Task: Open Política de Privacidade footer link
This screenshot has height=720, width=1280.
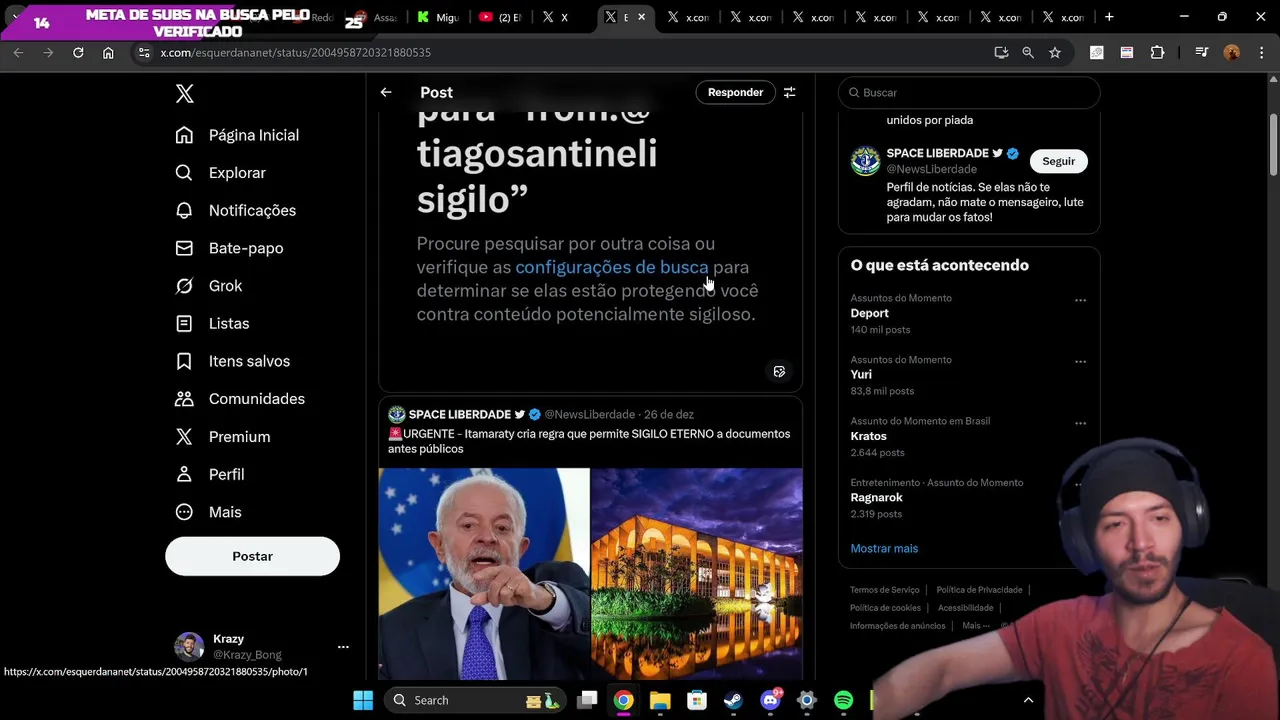Action: click(979, 590)
